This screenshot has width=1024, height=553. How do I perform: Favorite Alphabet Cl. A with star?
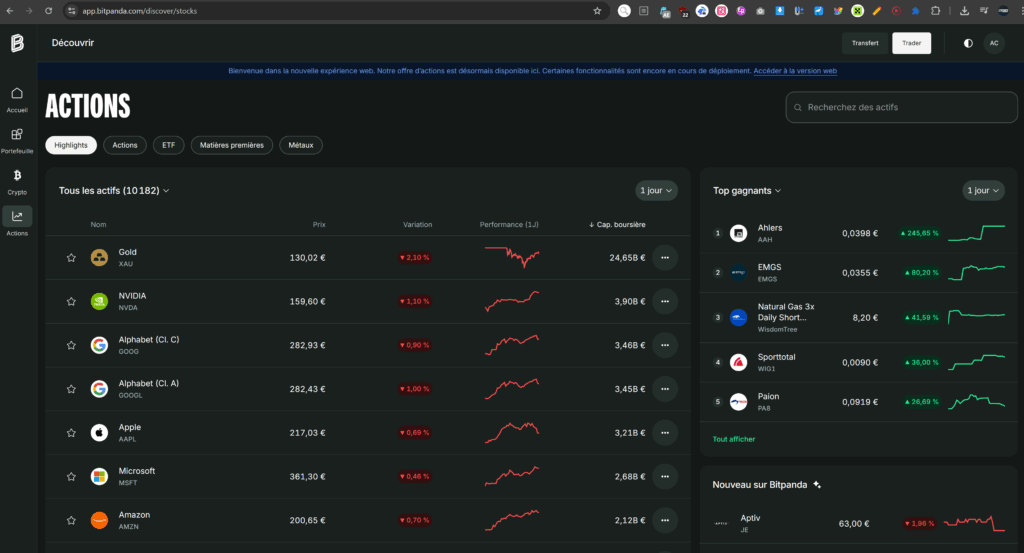tap(71, 388)
